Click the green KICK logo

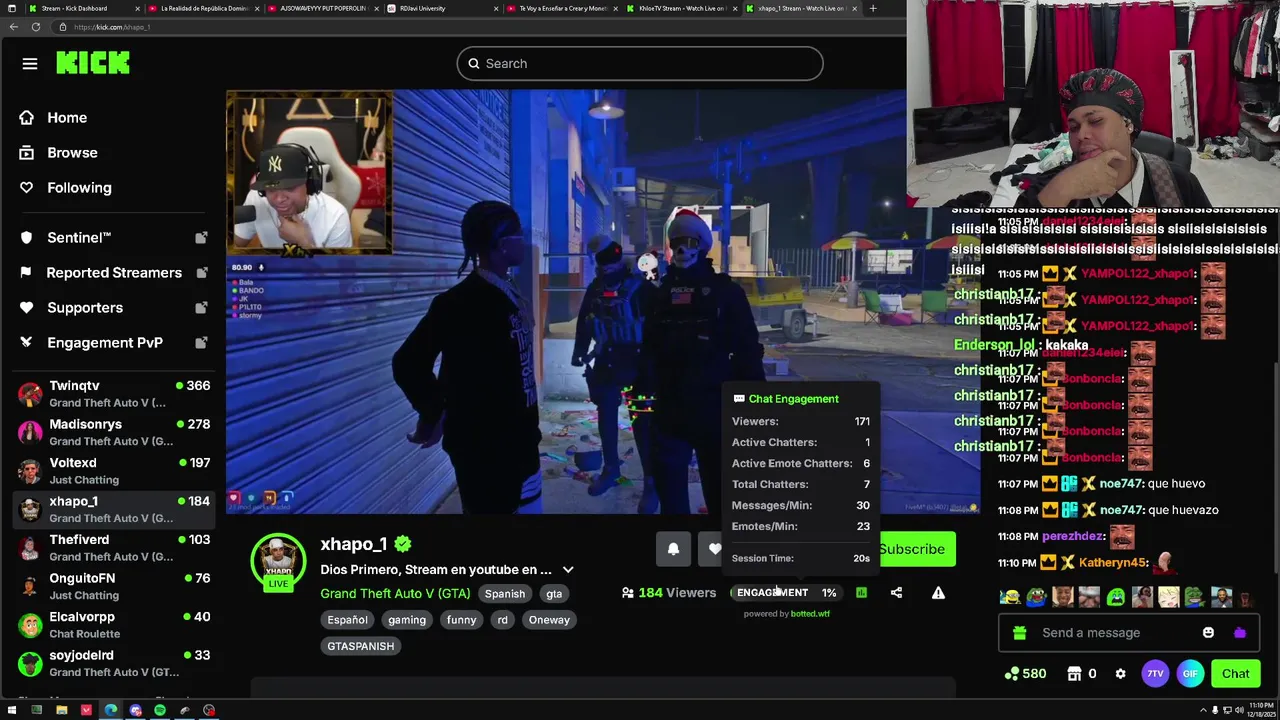[x=93, y=63]
